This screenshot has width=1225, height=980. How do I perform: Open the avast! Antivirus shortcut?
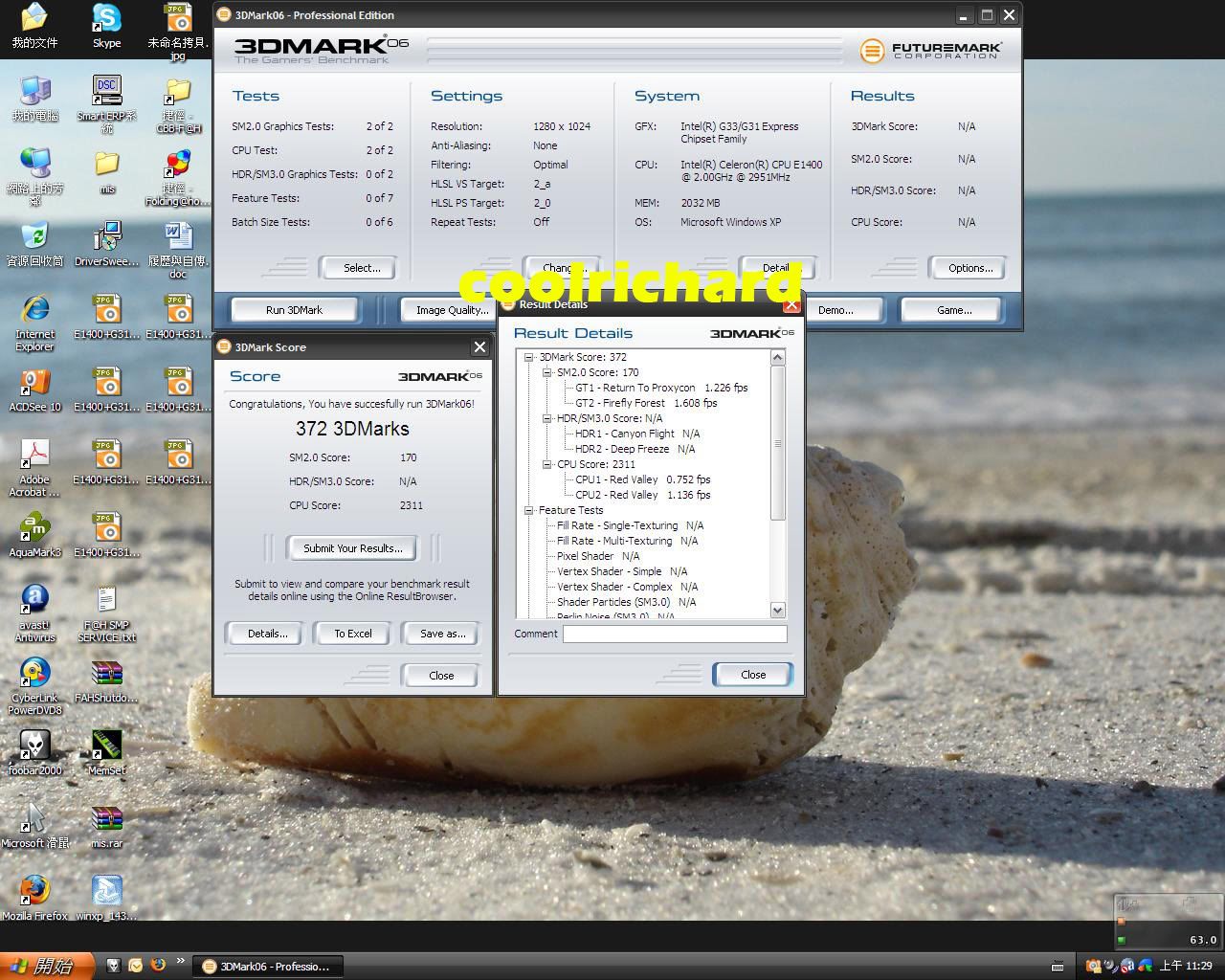pyautogui.click(x=34, y=613)
